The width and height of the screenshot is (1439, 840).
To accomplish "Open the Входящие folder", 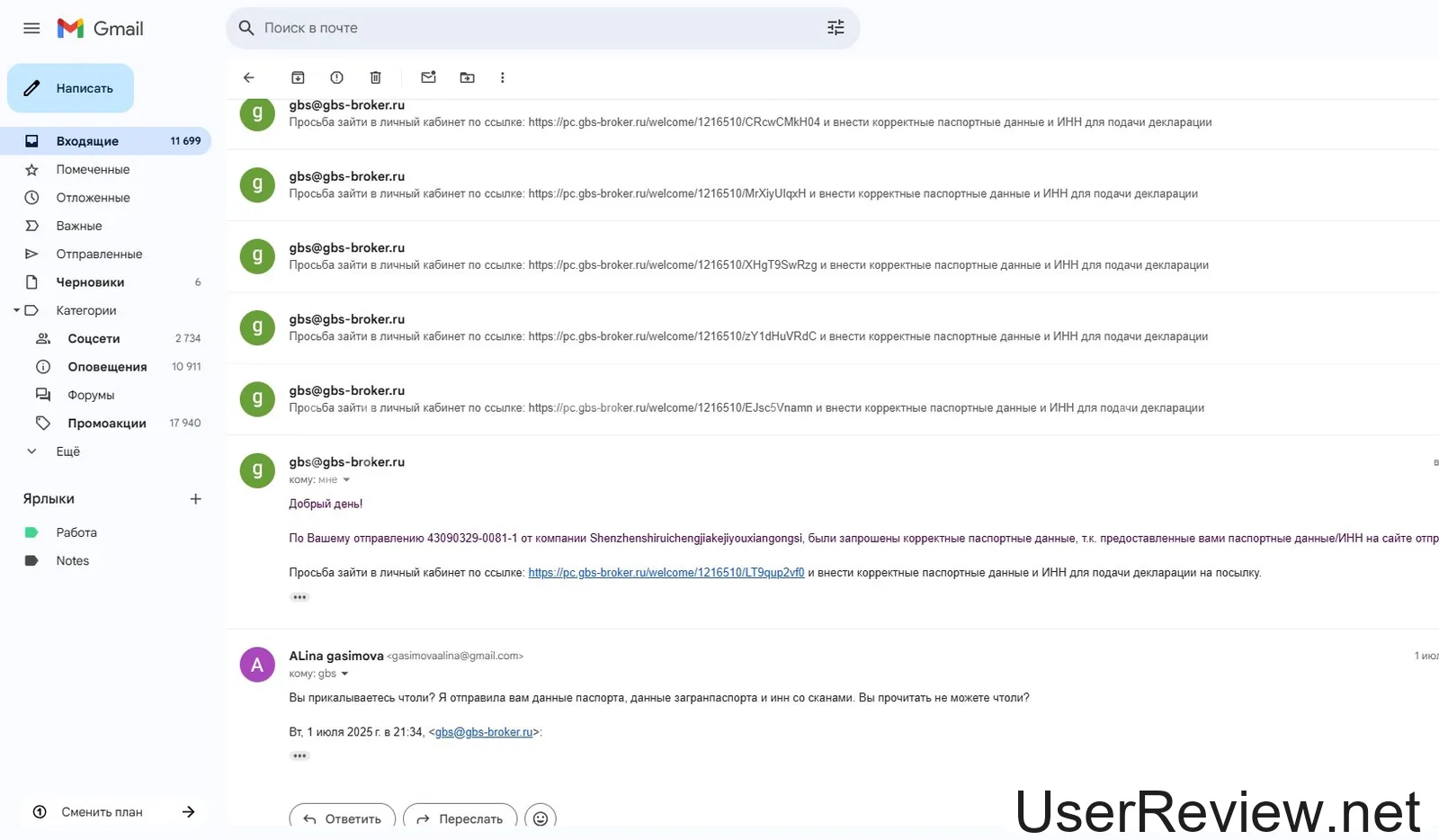I will click(87, 141).
